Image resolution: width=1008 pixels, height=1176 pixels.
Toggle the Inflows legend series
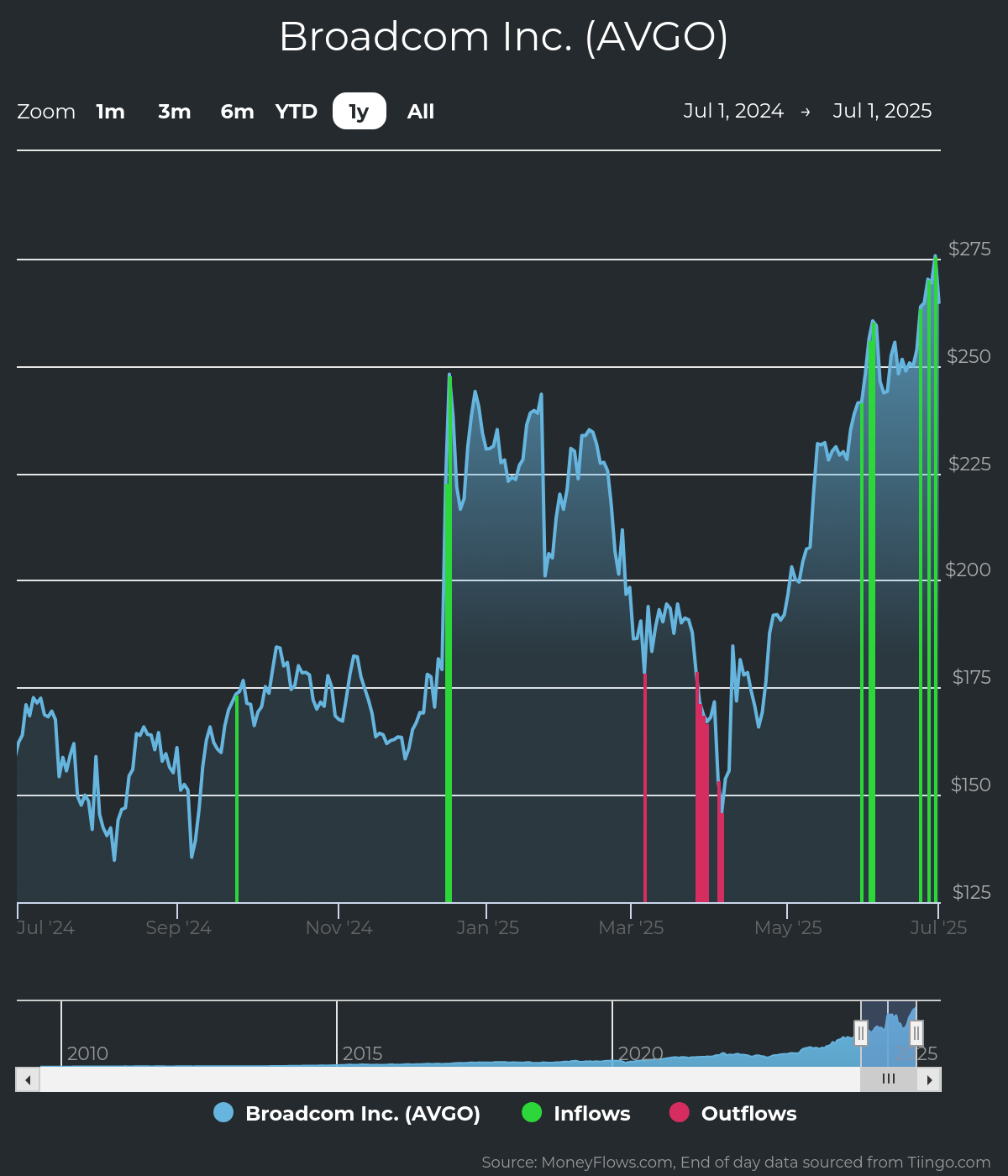576,1113
